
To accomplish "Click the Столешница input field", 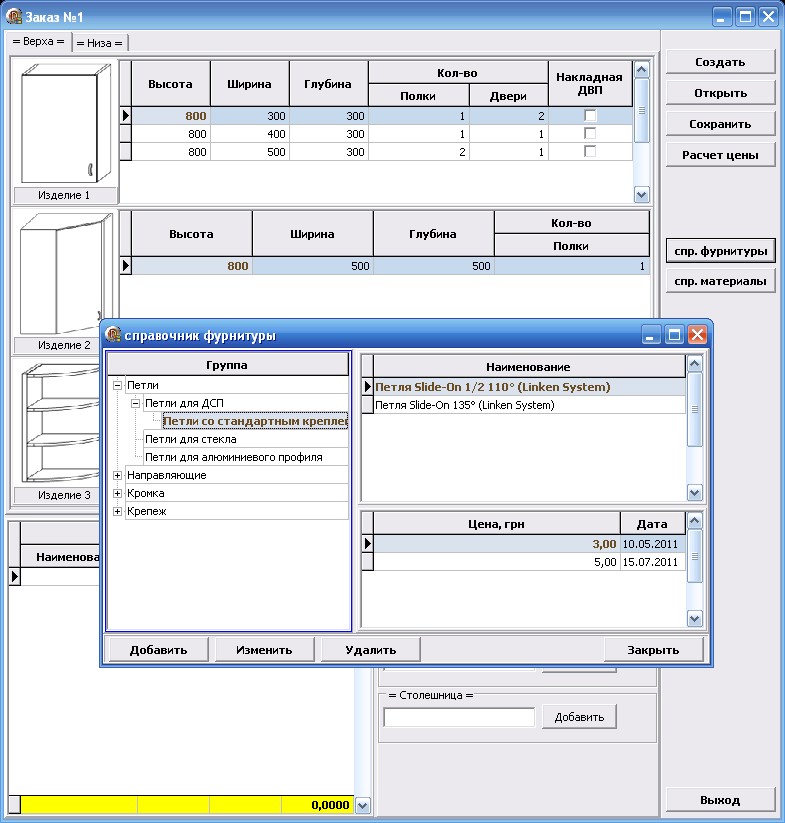I will (459, 717).
